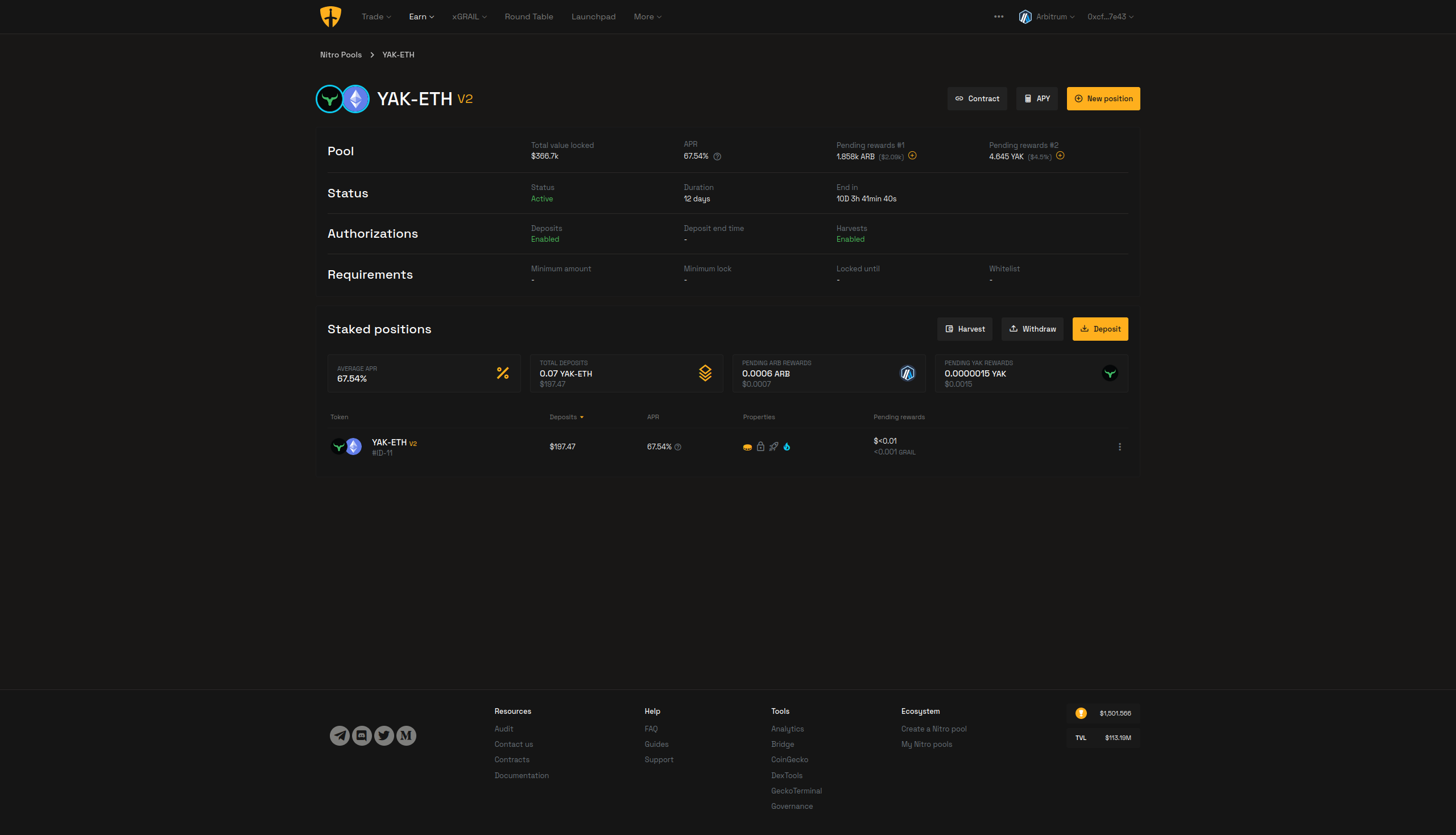Select the YAK-ETH #ID-11 position name
The height and width of the screenshot is (835, 1456).
[x=394, y=447]
